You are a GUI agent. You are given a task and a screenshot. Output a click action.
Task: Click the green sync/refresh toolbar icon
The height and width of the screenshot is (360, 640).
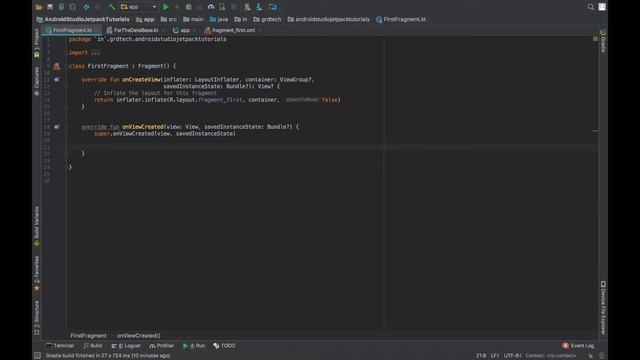coord(61,7)
